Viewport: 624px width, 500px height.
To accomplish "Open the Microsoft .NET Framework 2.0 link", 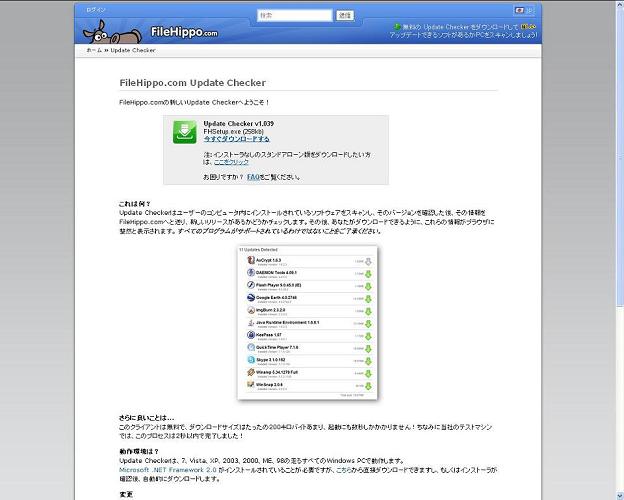I will [168, 470].
